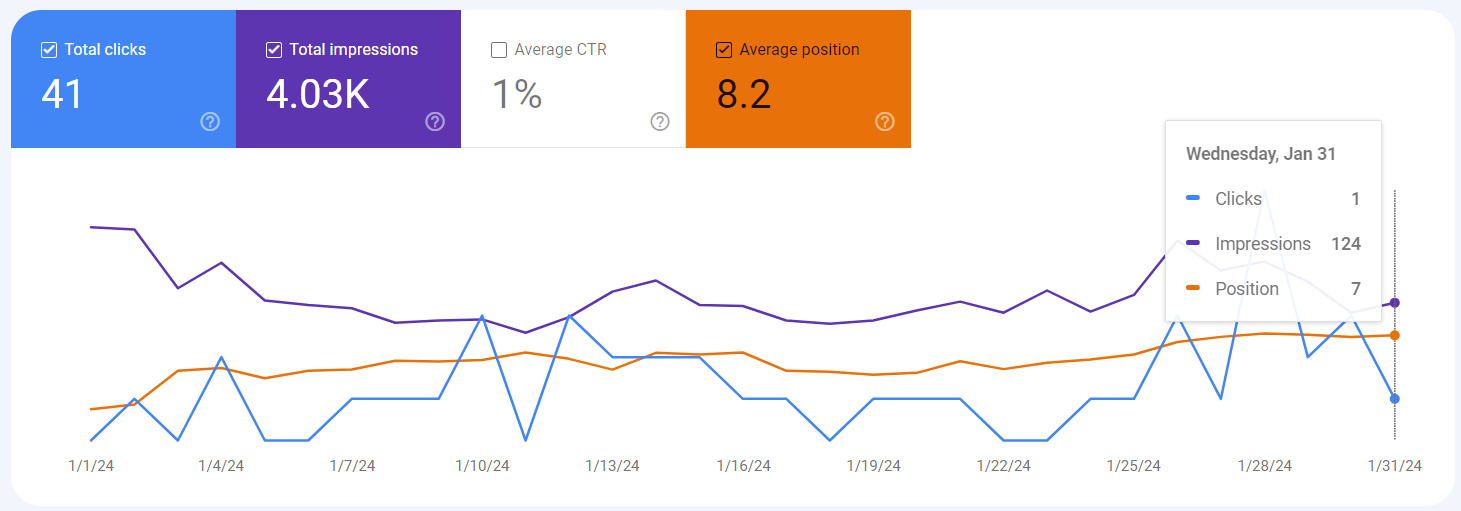Click the 8.2 average position value

pyautogui.click(x=744, y=94)
